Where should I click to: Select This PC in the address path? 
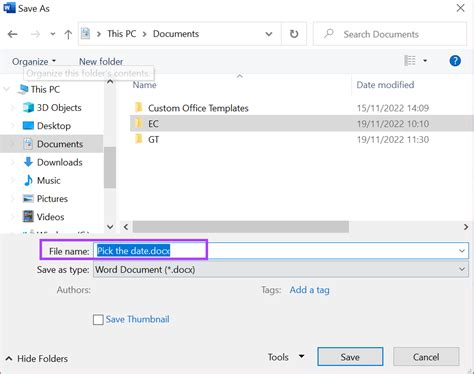click(122, 34)
